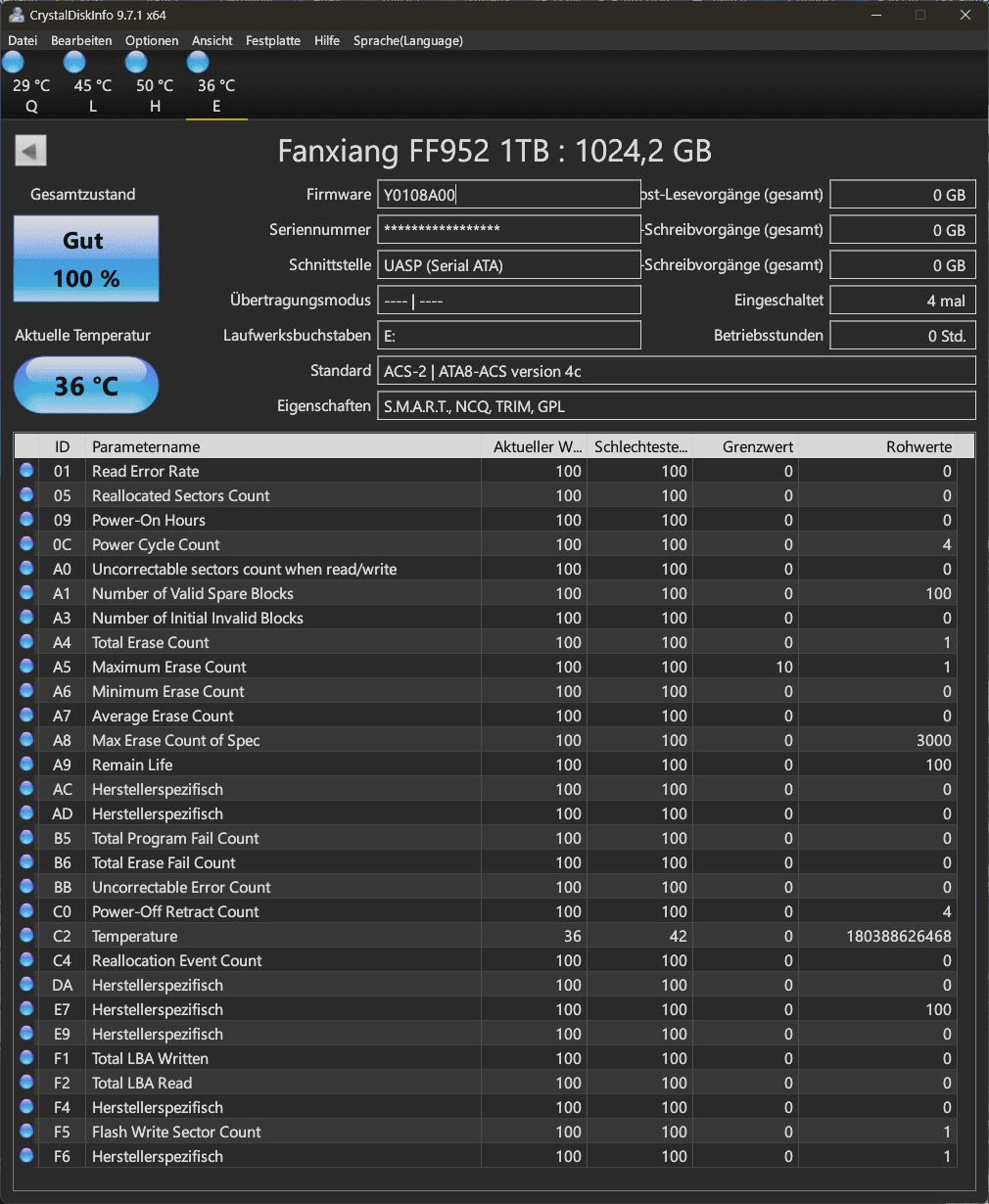Click the status icon for Temperature row
The image size is (989, 1204).
tap(26, 936)
